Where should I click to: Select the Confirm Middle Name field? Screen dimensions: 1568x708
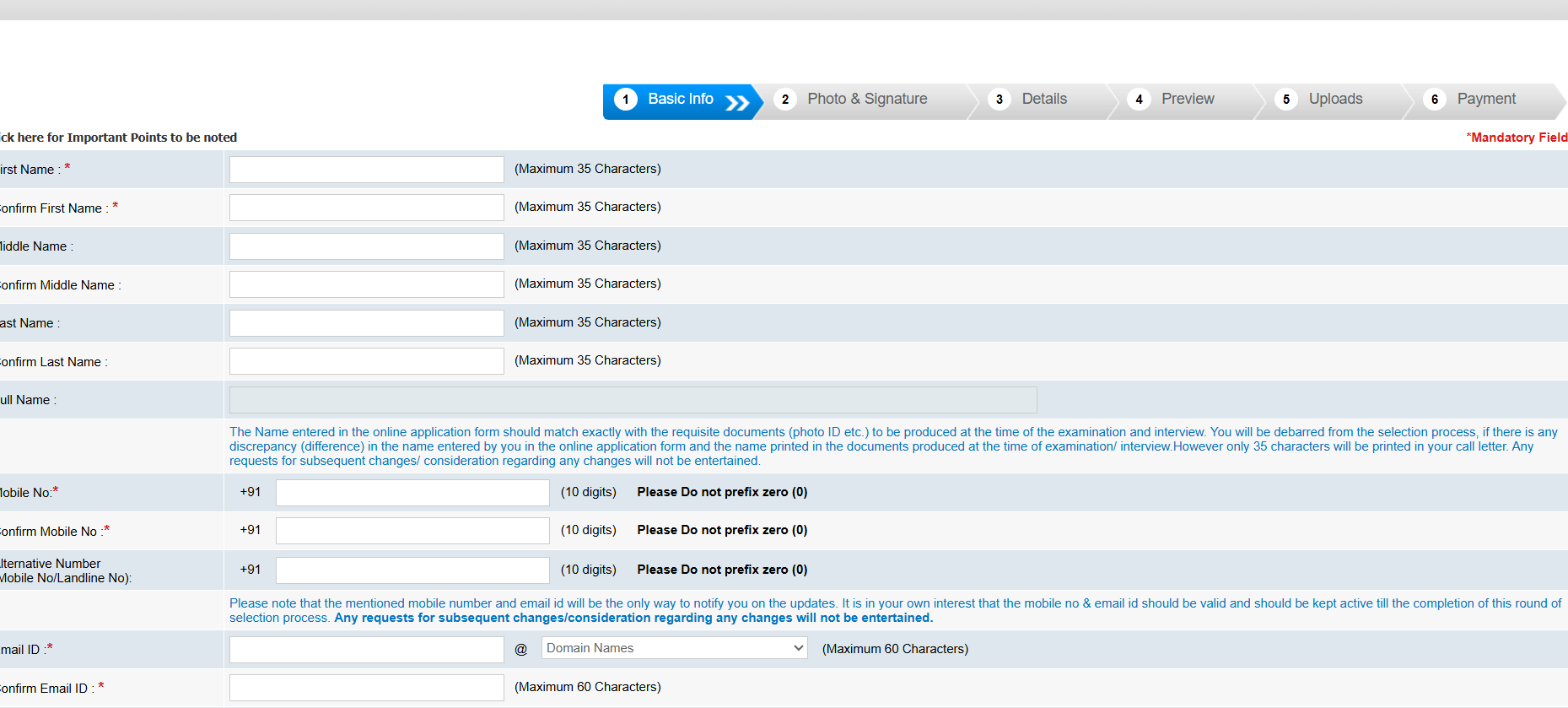pyautogui.click(x=367, y=284)
